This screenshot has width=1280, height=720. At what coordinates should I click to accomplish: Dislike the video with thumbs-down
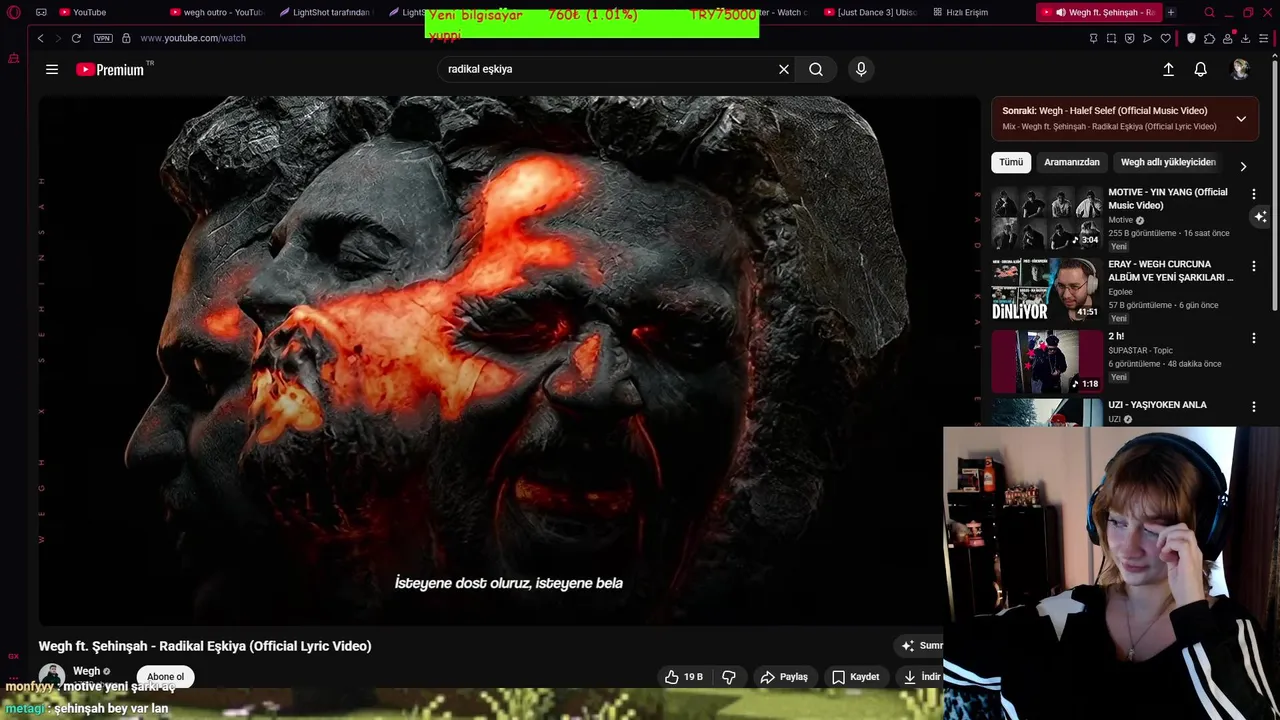(x=729, y=677)
